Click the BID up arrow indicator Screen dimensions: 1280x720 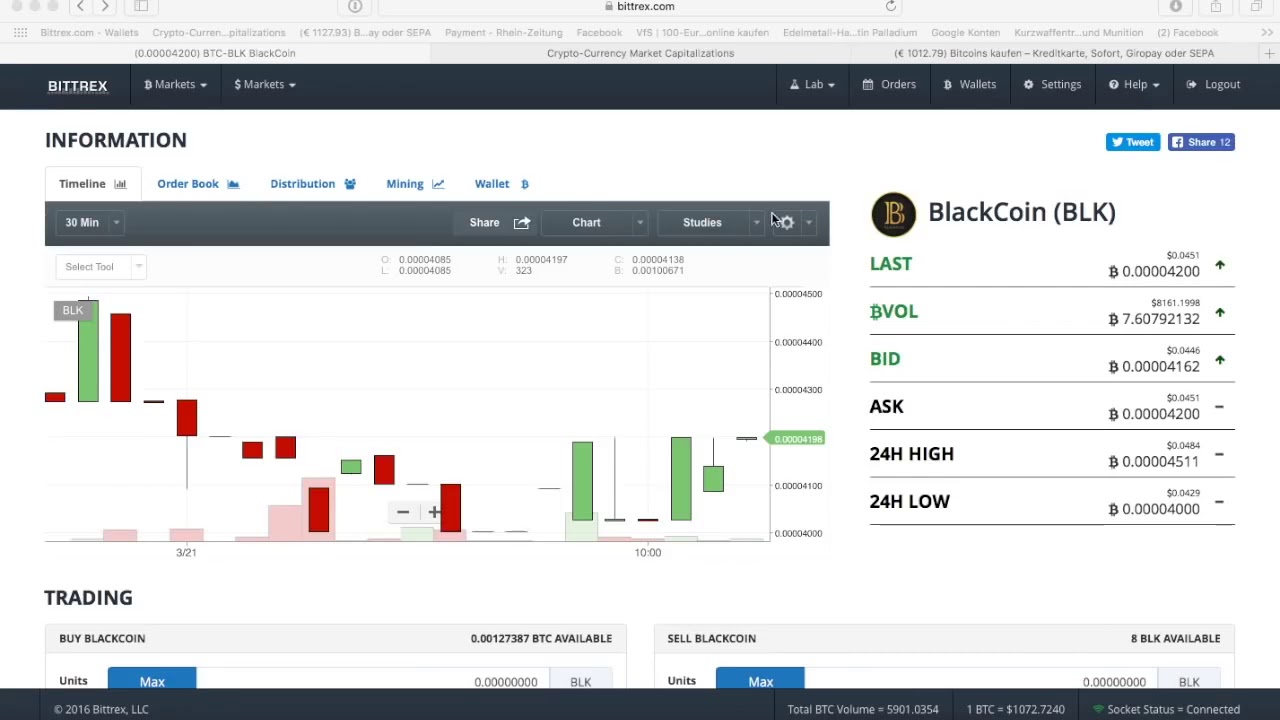tap(1220, 360)
